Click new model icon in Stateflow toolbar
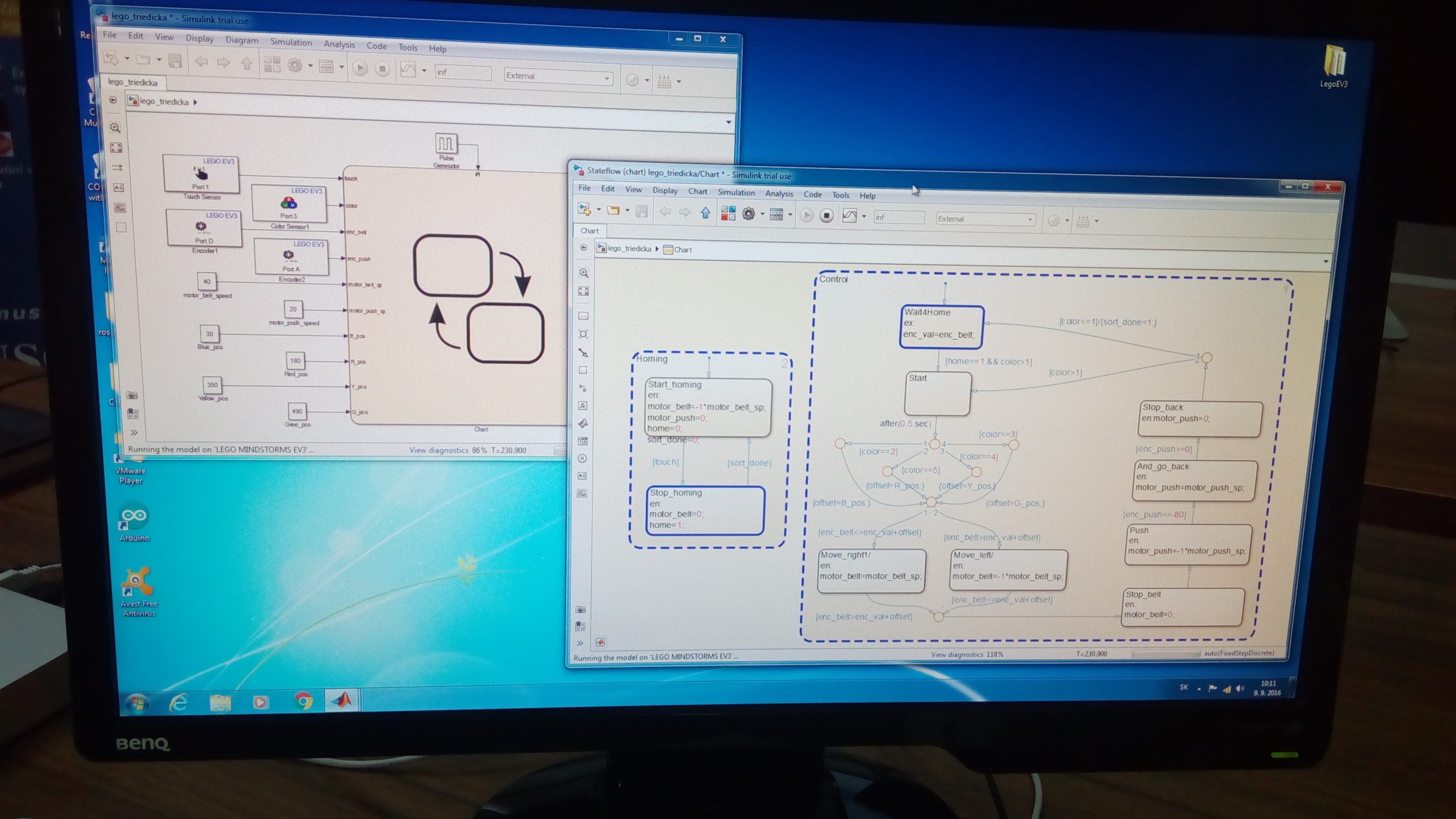The height and width of the screenshot is (819, 1456). (584, 210)
